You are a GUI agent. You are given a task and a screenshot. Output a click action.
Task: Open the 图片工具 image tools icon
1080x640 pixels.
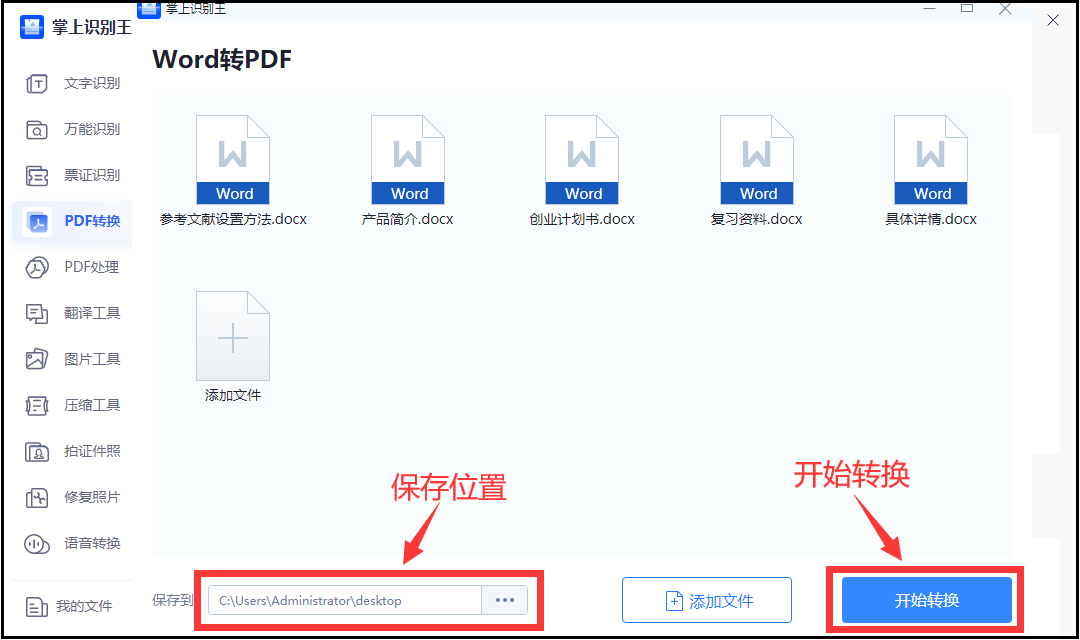[37, 360]
